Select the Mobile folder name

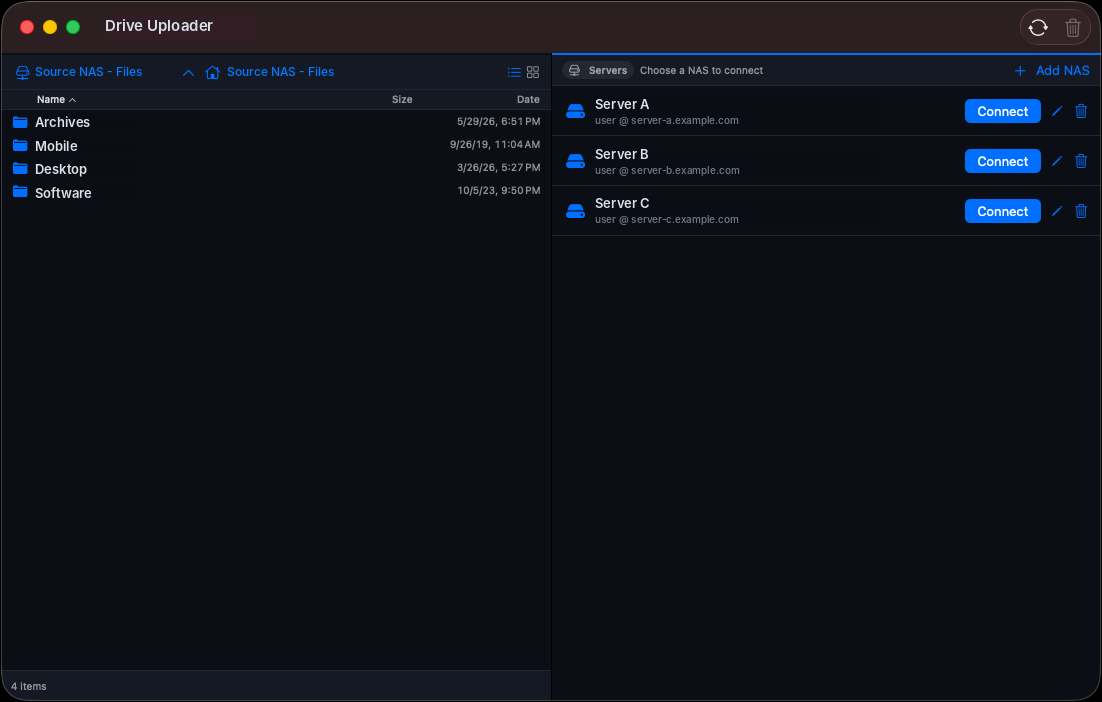[x=56, y=146]
